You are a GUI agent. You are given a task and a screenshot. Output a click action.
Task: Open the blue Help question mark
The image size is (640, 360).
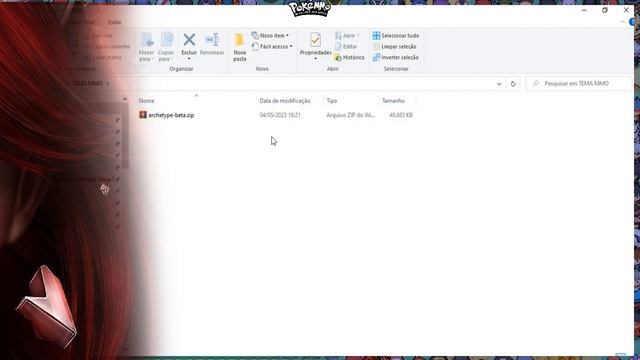point(633,22)
